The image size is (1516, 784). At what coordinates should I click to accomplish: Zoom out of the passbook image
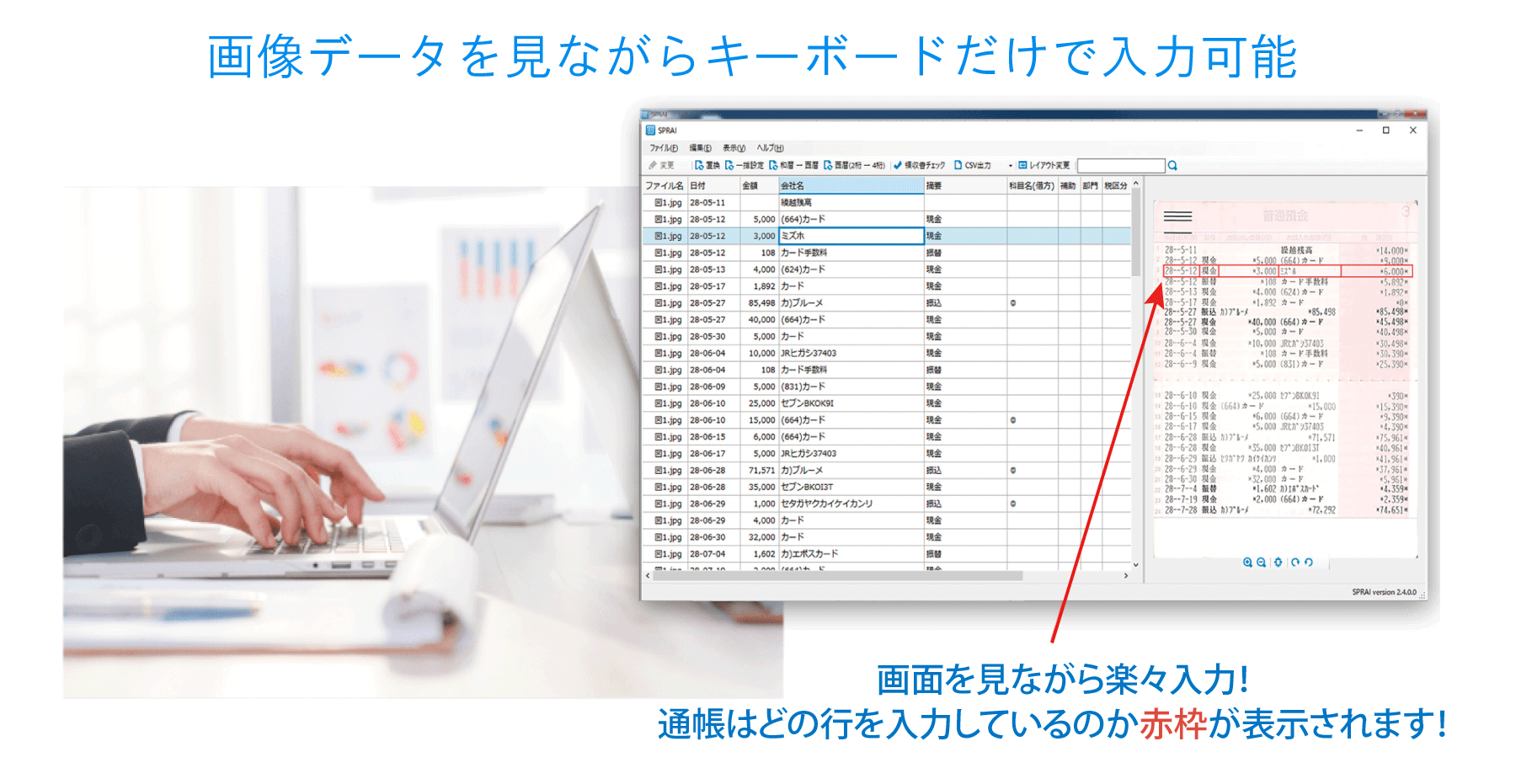point(1261,563)
